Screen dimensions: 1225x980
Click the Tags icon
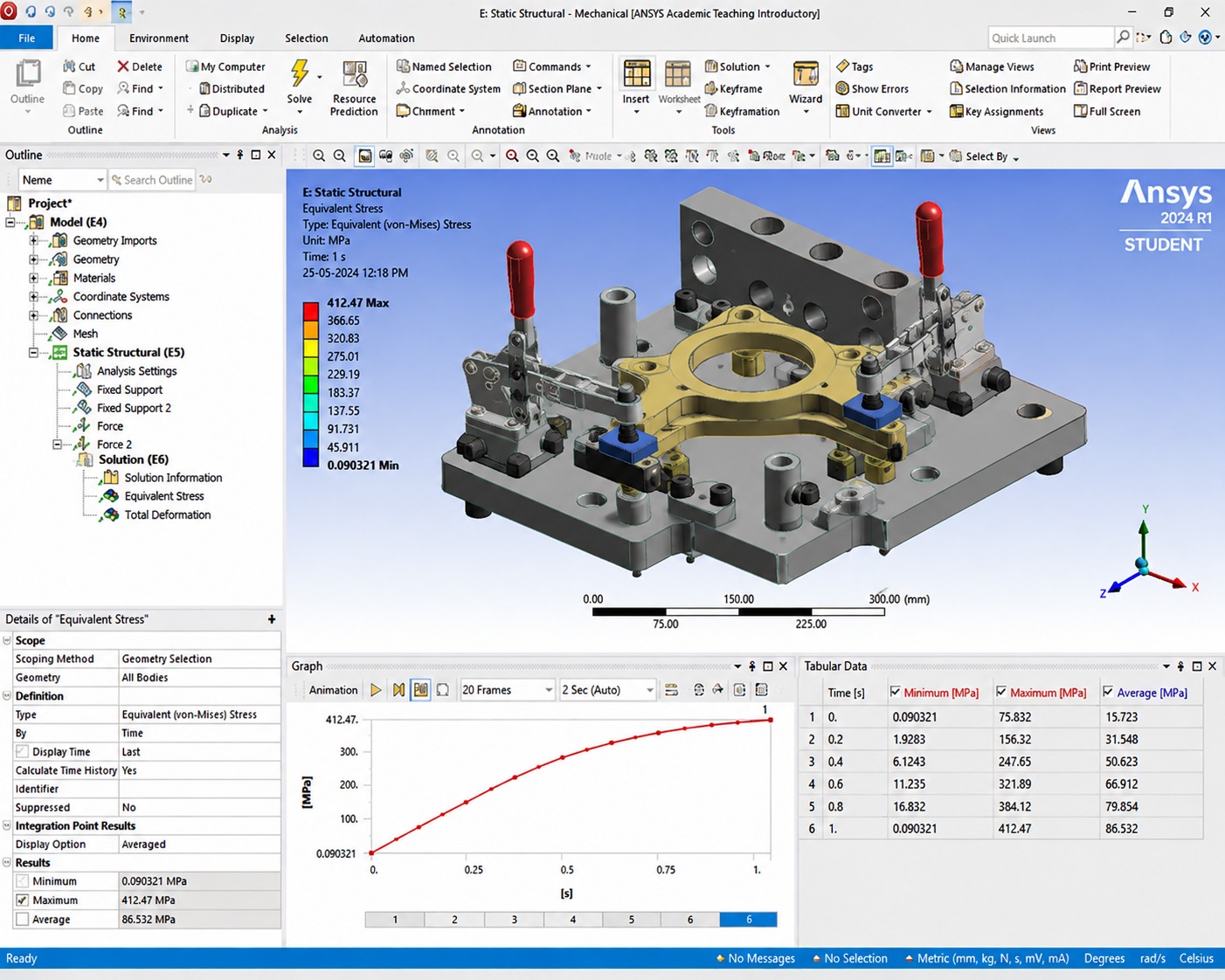coord(842,66)
